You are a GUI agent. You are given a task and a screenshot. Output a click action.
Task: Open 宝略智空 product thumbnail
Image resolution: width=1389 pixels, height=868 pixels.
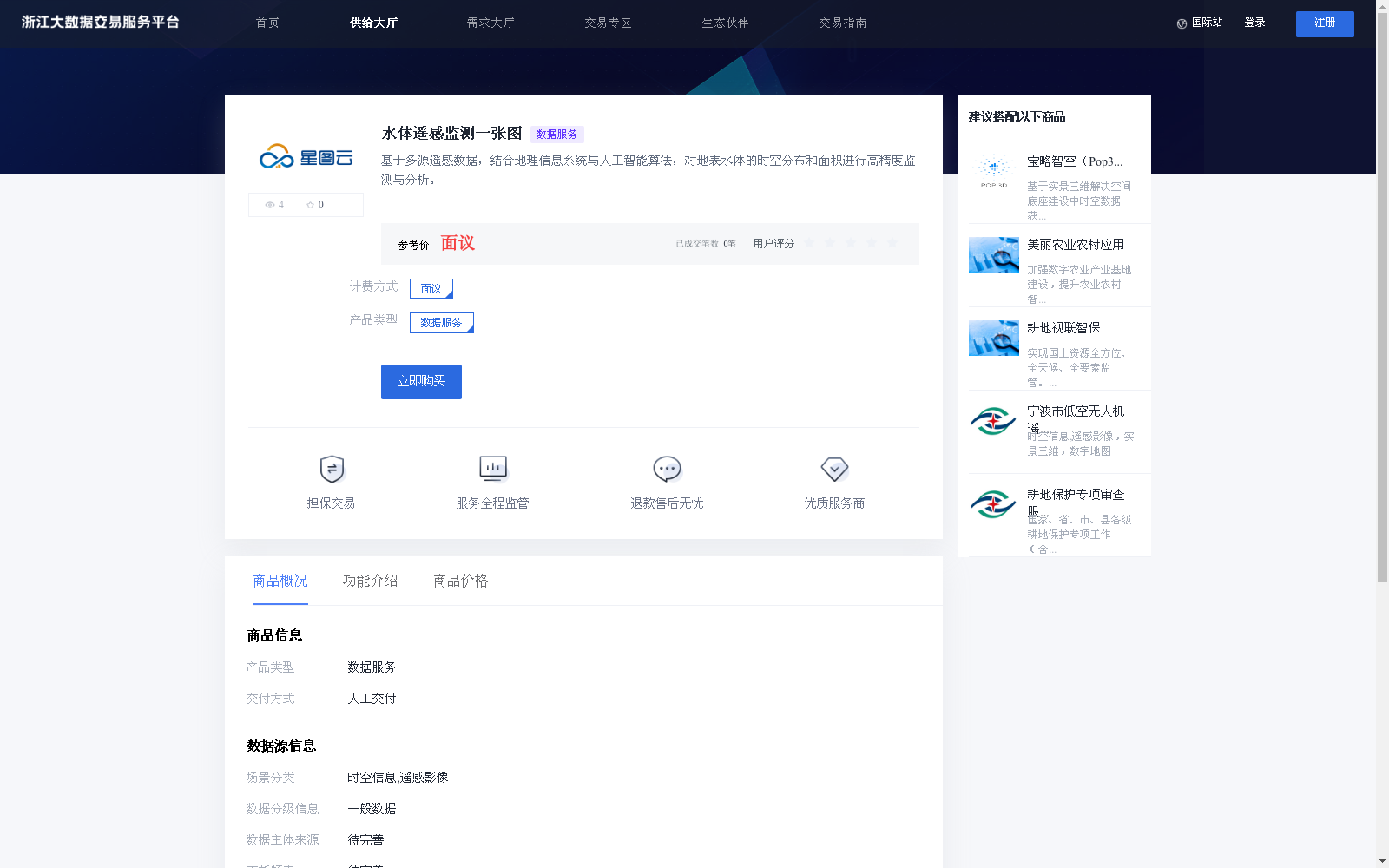coord(994,171)
